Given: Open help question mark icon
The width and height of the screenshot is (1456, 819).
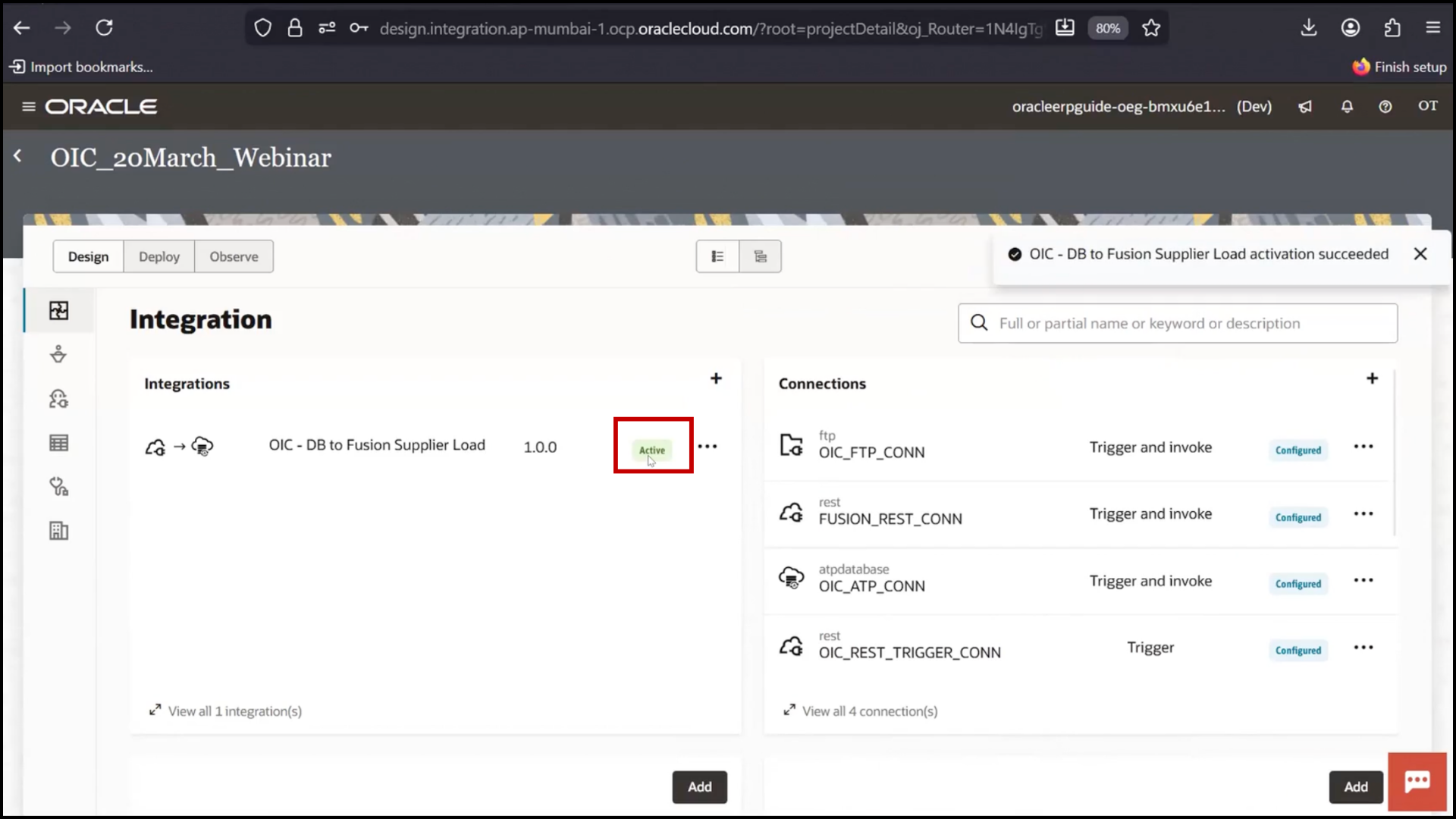Looking at the screenshot, I should (x=1385, y=107).
